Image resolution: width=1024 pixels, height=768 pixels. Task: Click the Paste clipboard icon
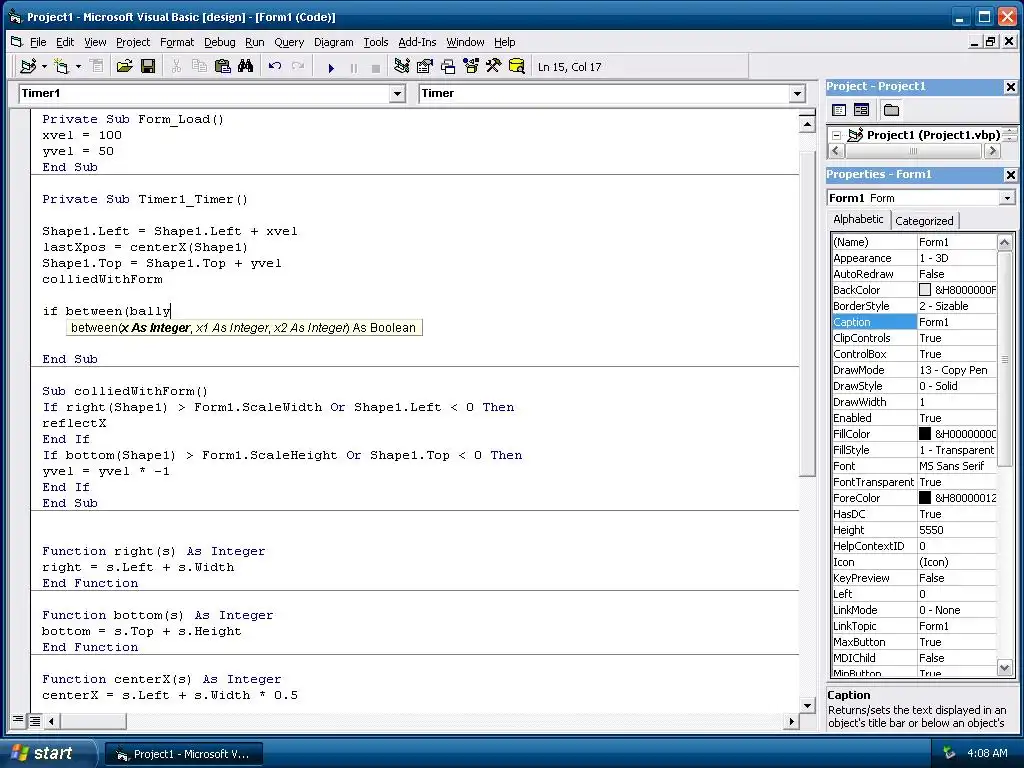(223, 66)
